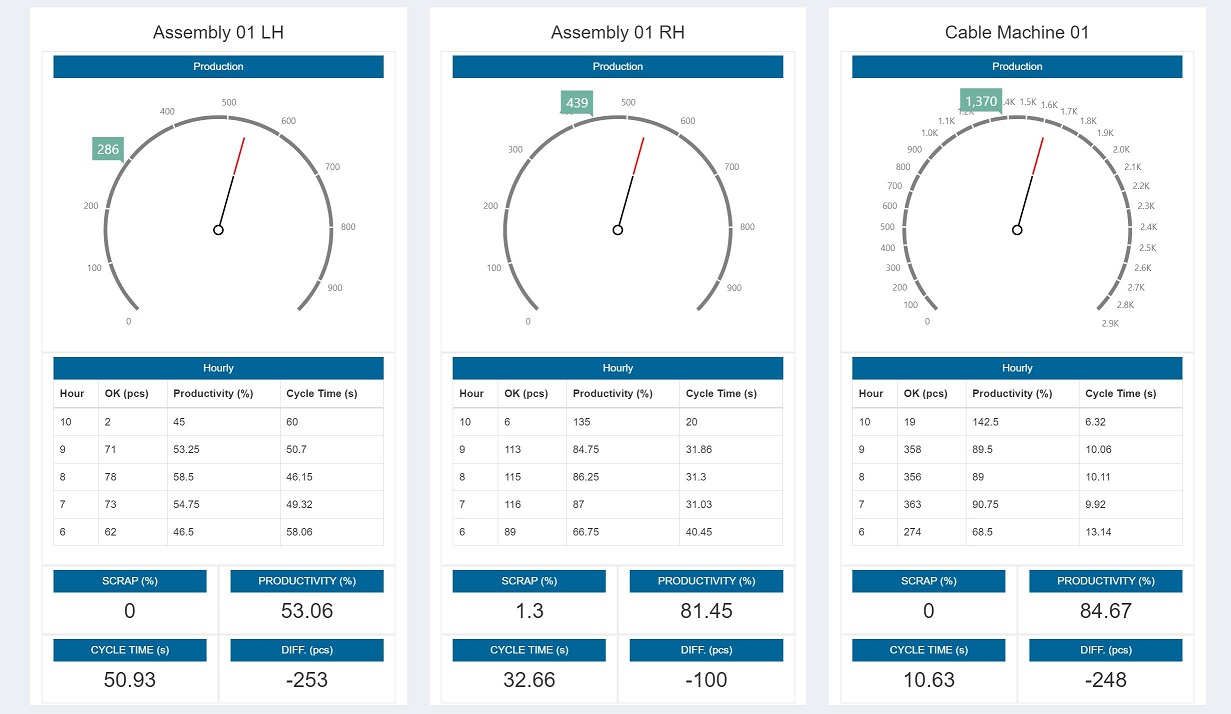
Task: Click the Hourly header in Cable Machine 01
Action: [1017, 368]
